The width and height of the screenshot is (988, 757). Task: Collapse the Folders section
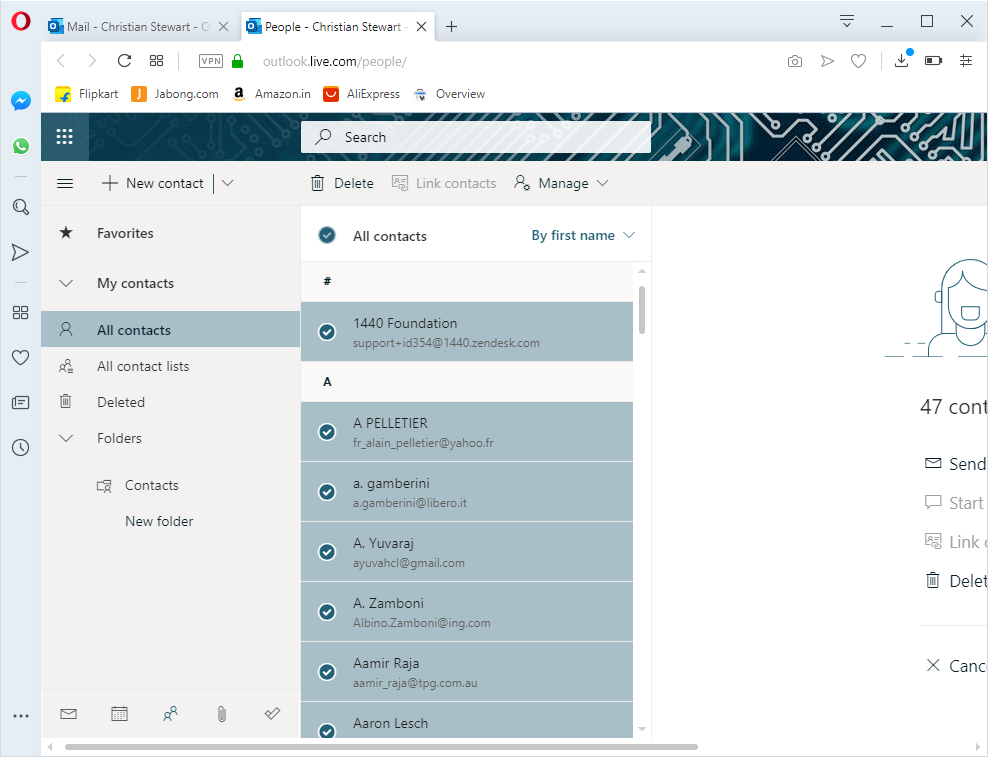[x=66, y=438]
